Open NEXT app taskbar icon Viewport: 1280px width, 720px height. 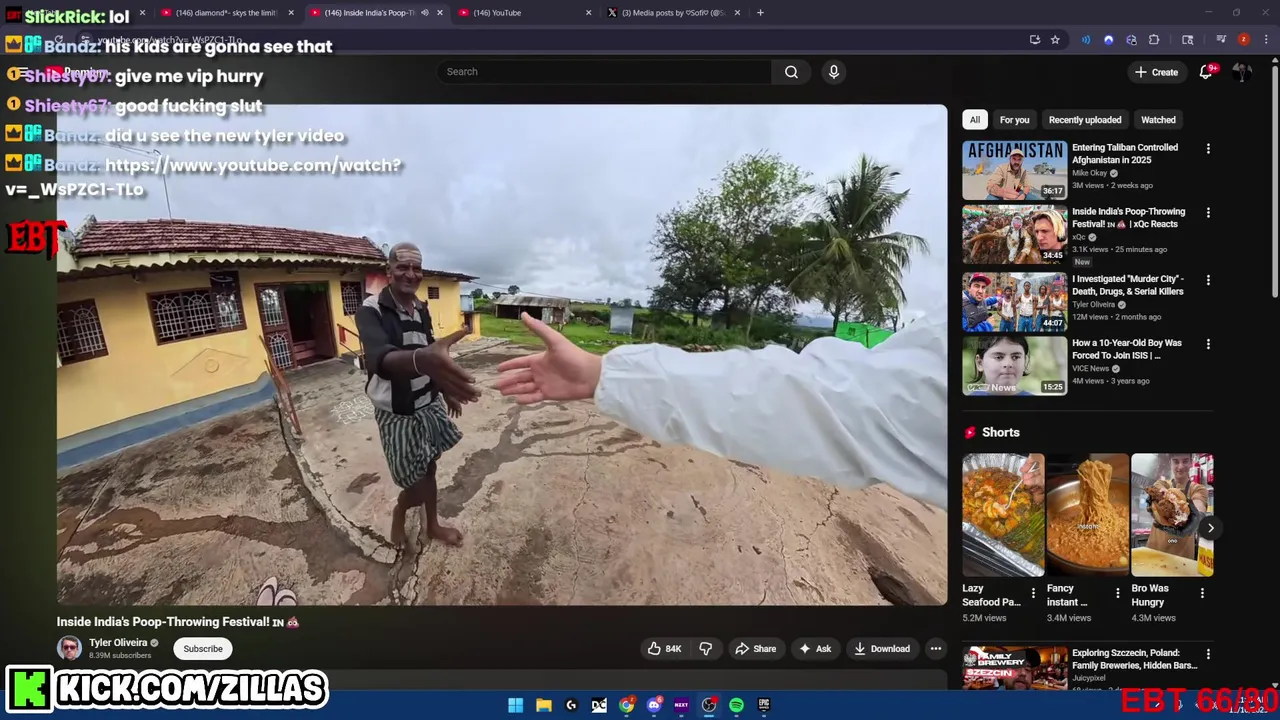point(681,705)
